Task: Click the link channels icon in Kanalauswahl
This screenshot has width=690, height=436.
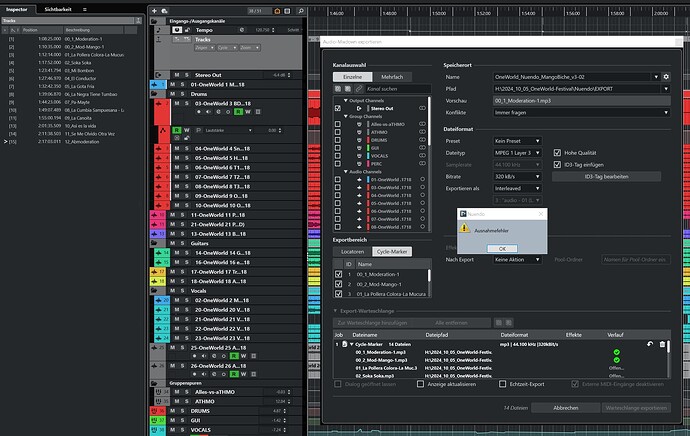Action: click(x=359, y=89)
